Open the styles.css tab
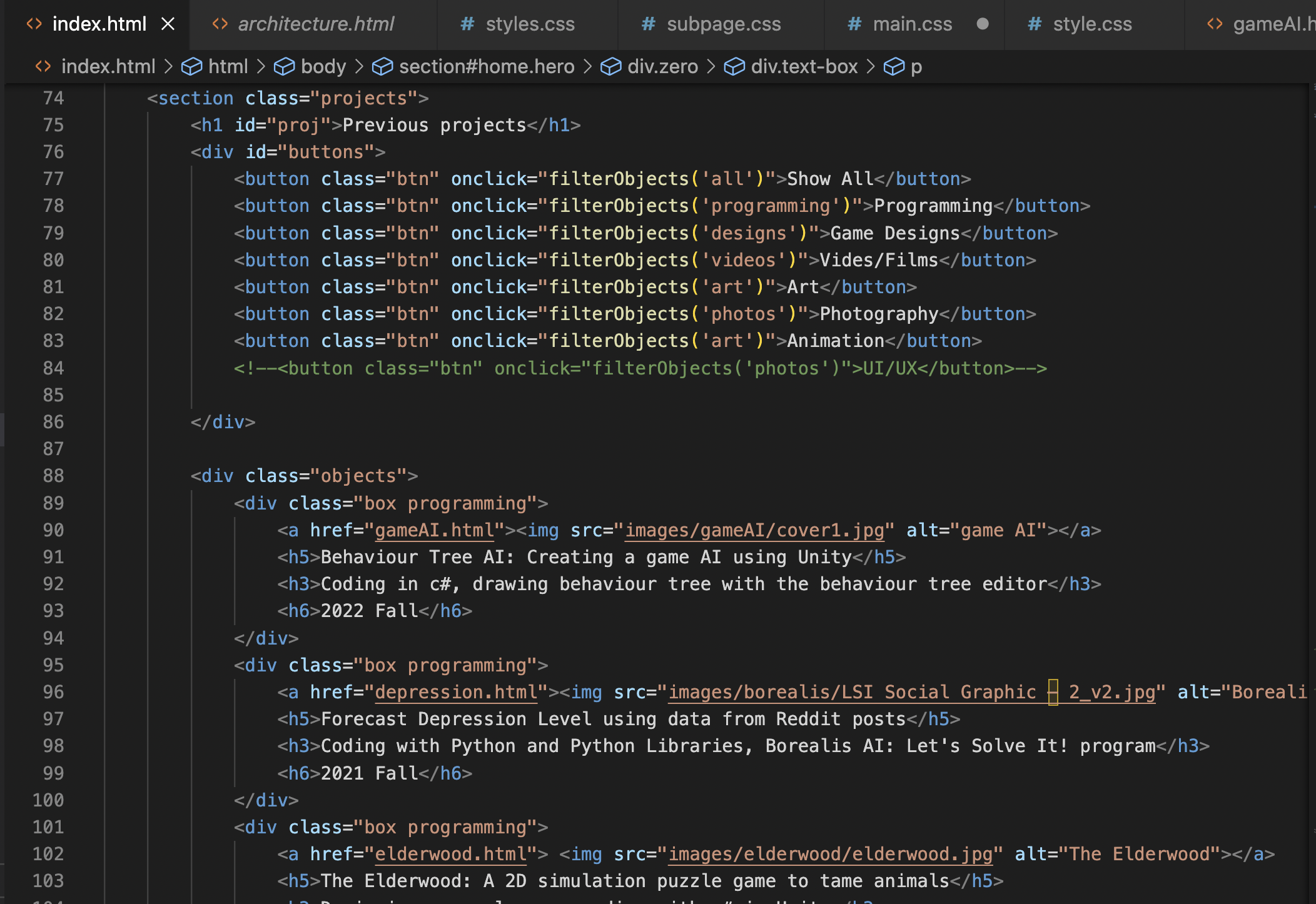The width and height of the screenshot is (1316, 904). coord(530,24)
